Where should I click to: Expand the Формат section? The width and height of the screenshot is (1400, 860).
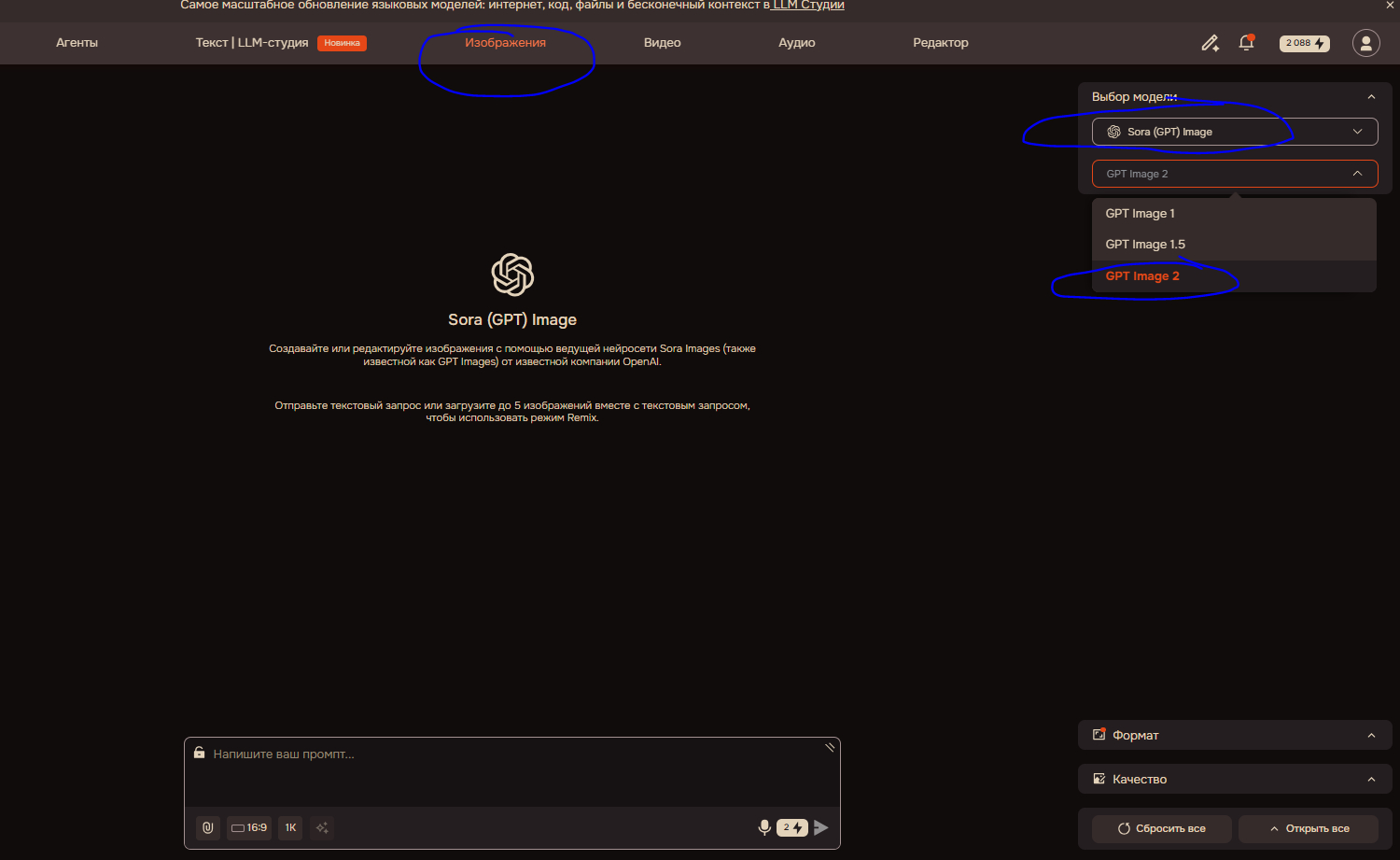1235,735
